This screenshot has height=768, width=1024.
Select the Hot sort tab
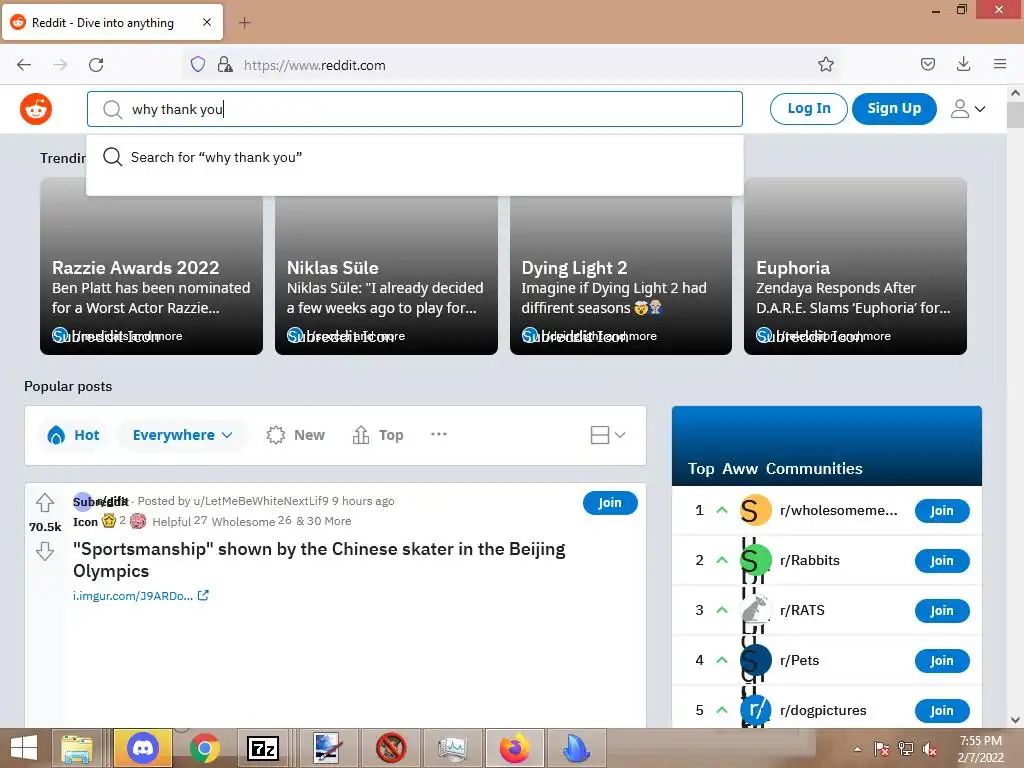[x=74, y=435]
